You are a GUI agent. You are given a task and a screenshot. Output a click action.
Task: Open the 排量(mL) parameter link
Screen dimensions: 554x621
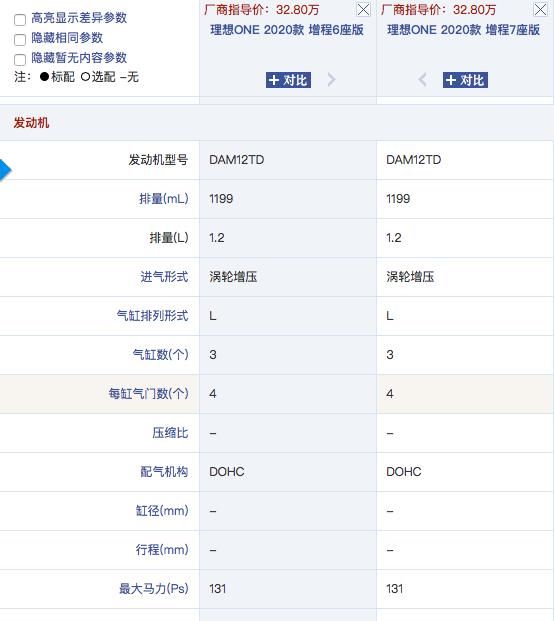[x=164, y=199]
